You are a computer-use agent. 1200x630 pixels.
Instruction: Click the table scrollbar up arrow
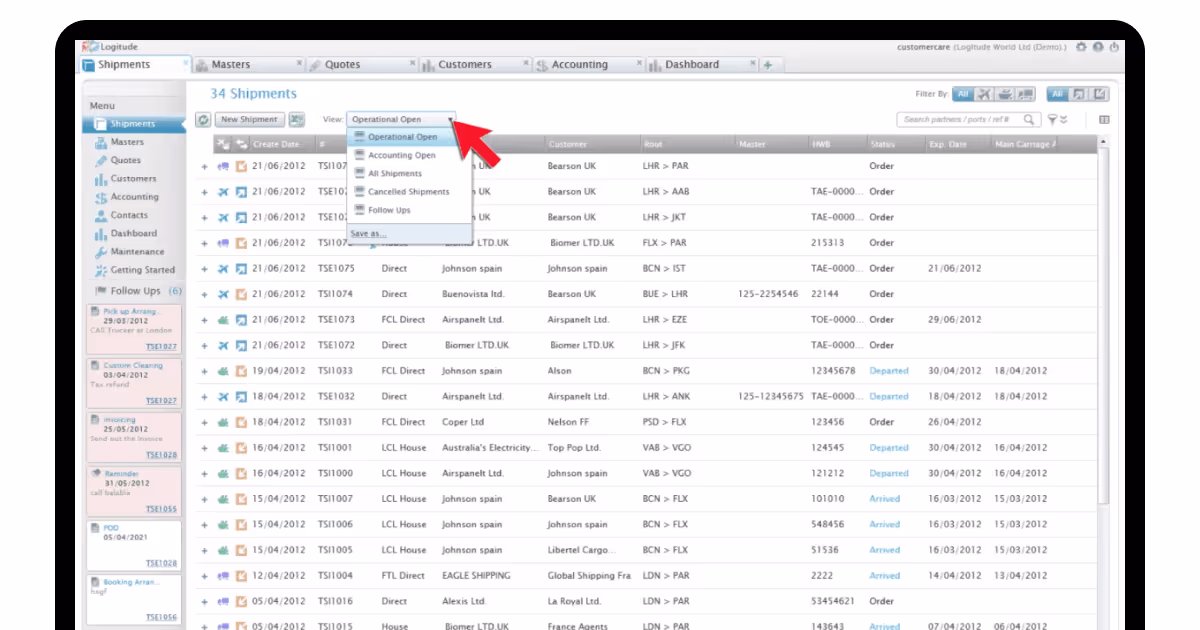coord(1104,143)
